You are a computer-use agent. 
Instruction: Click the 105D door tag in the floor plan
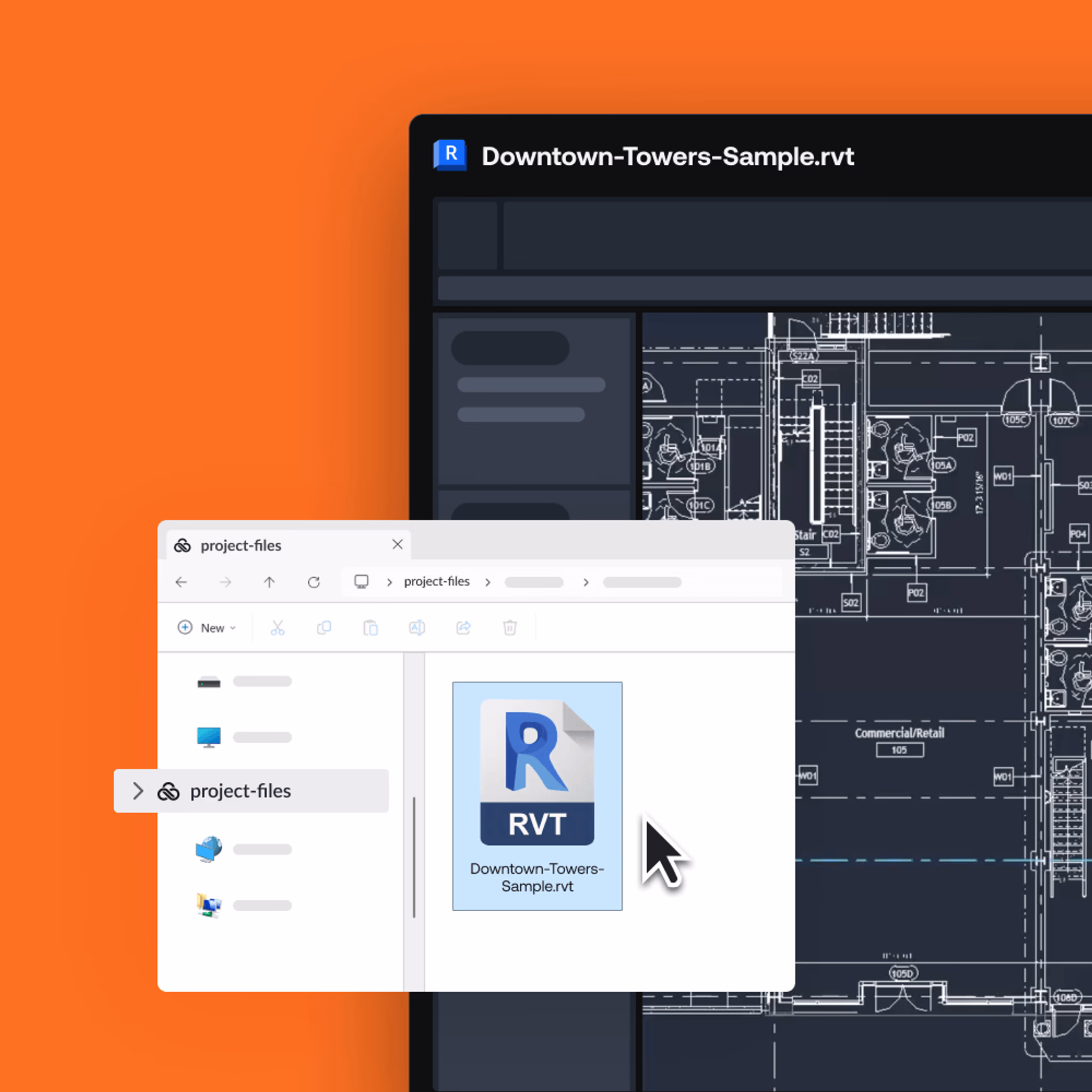pyautogui.click(x=903, y=973)
